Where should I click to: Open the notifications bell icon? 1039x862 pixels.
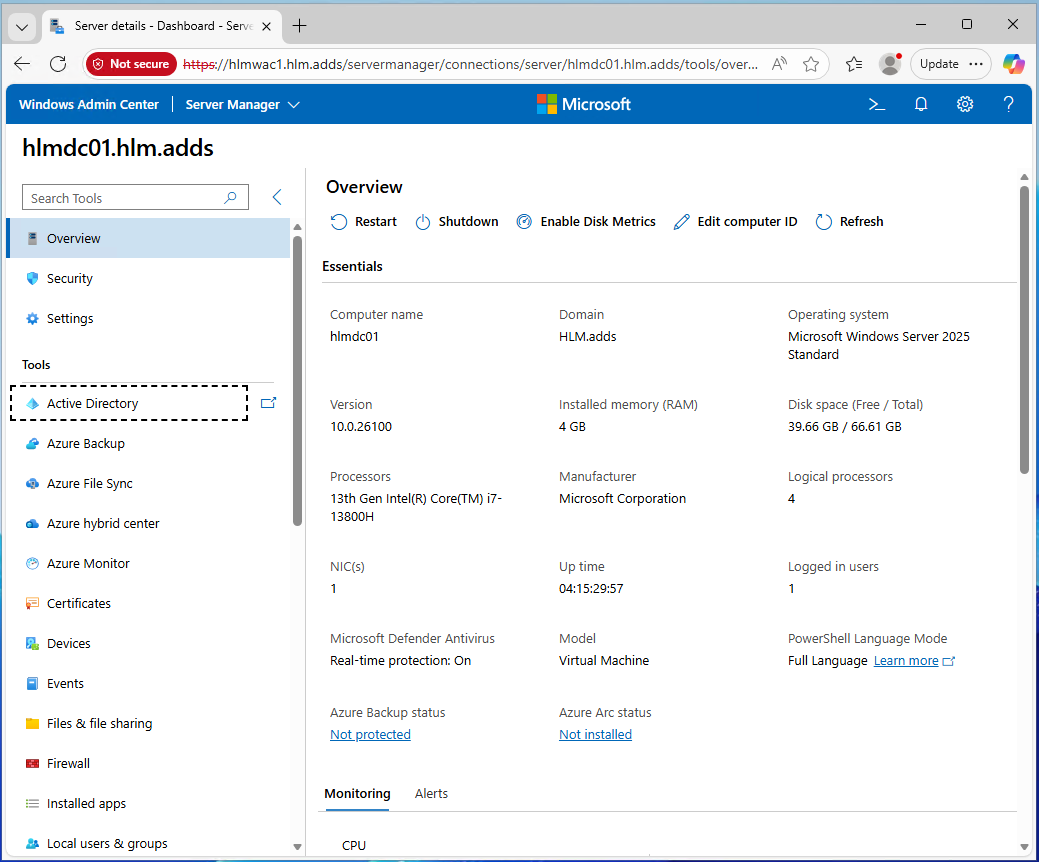921,104
